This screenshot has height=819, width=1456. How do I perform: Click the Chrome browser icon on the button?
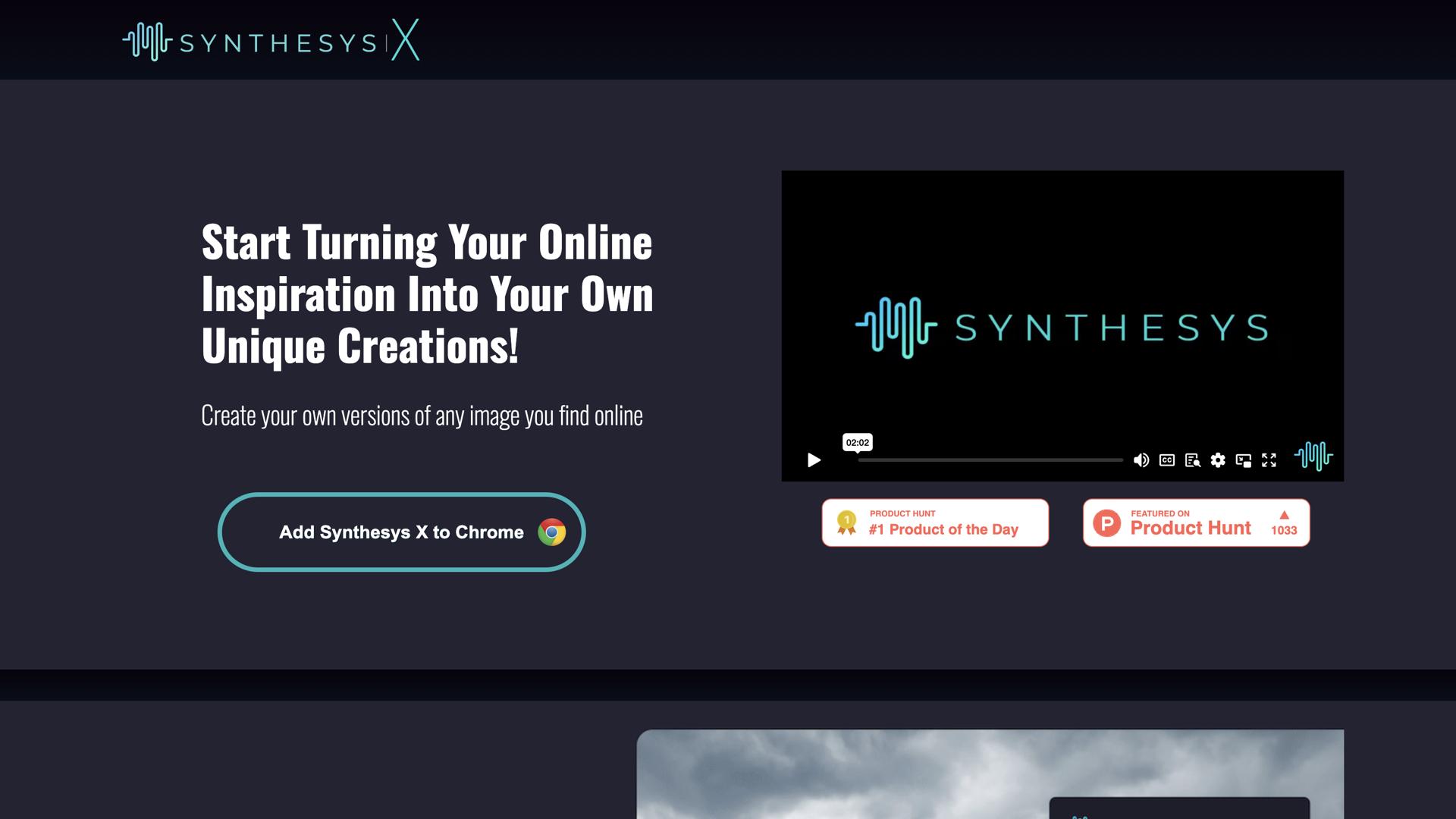point(553,532)
